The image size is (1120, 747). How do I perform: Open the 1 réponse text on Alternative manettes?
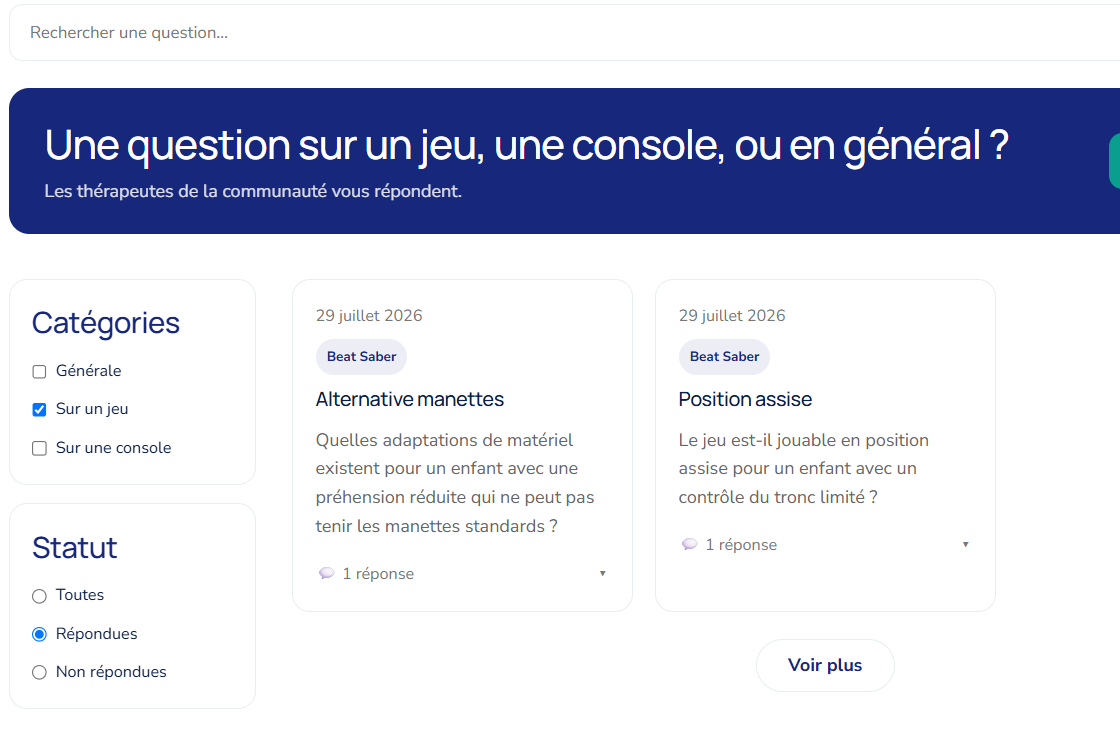(378, 573)
